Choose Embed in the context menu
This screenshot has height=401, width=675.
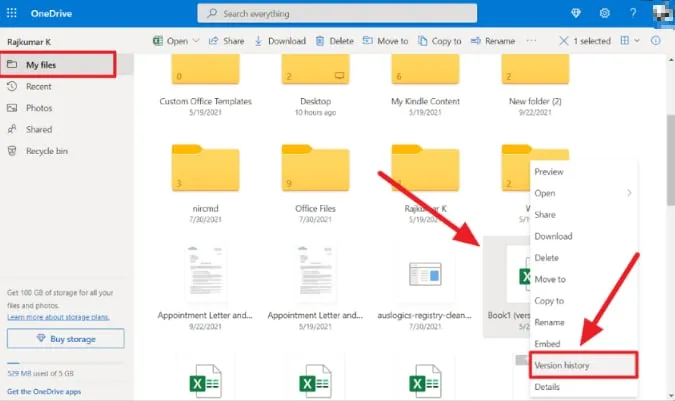pos(583,344)
